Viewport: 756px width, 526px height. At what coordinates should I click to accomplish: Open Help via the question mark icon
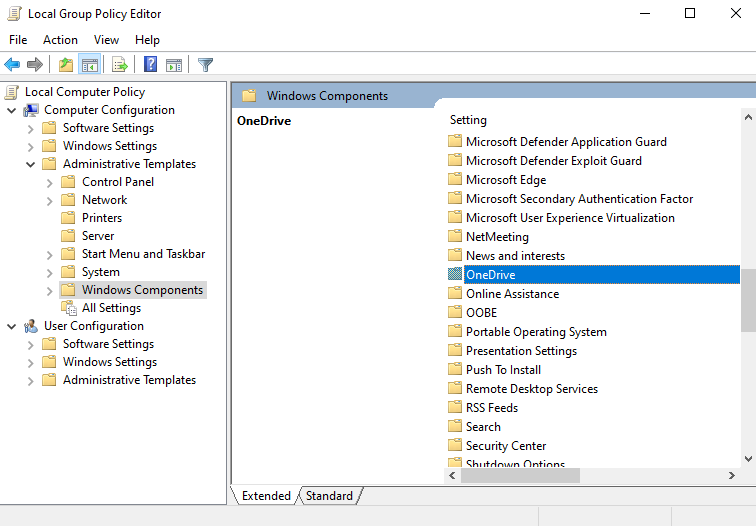[150, 65]
